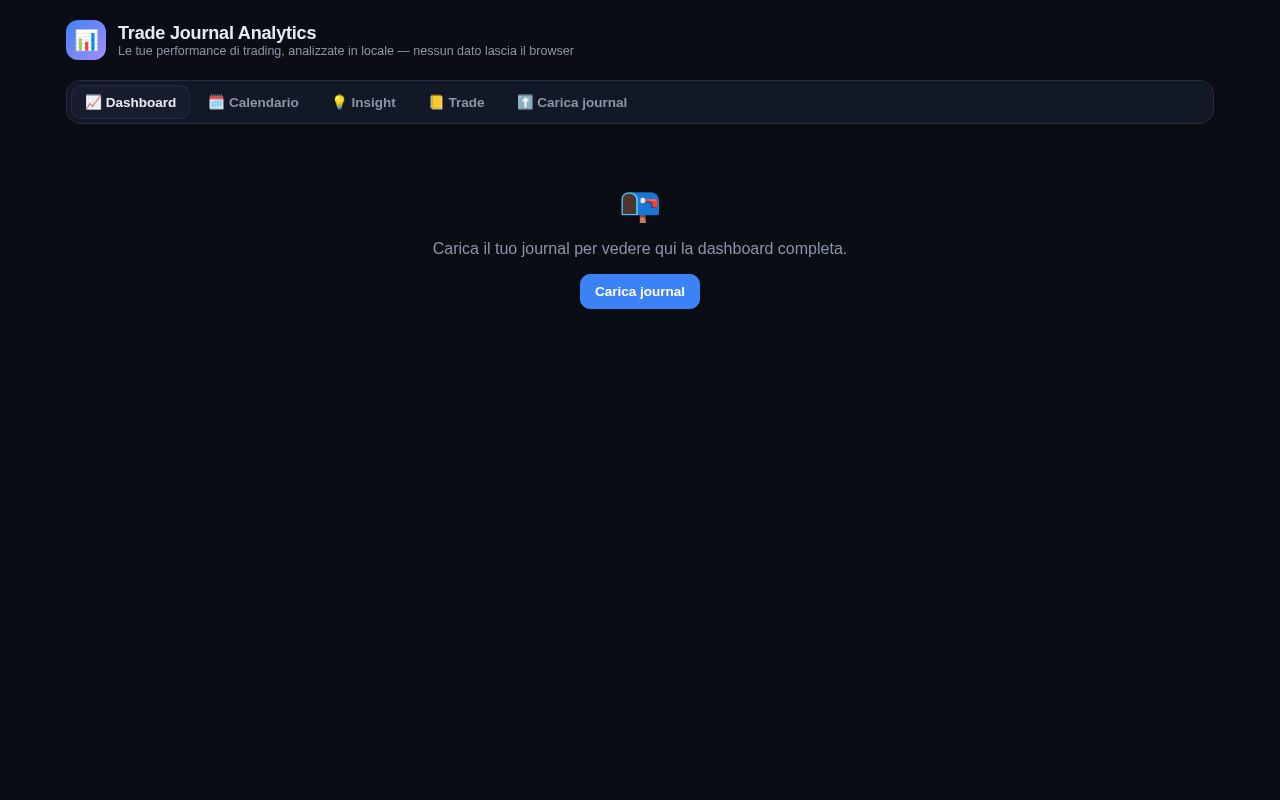Open the Dashboard tab

click(x=130, y=102)
